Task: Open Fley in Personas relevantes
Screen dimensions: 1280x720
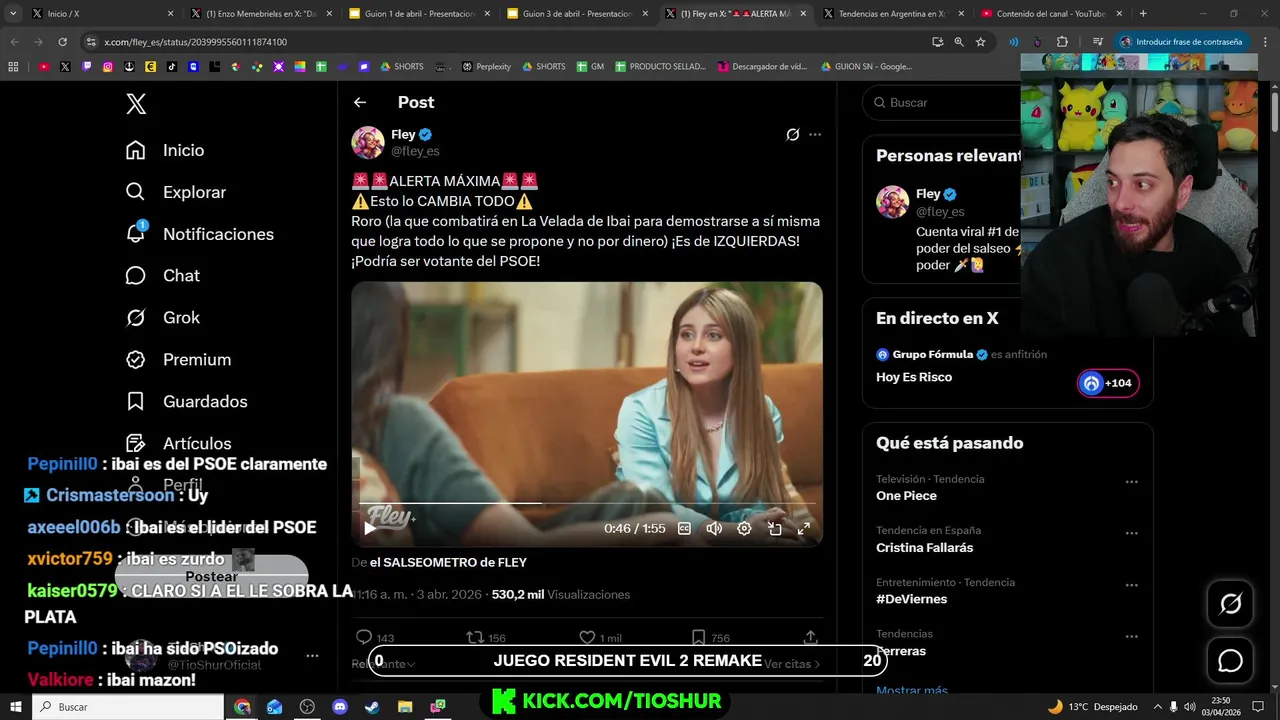Action: point(928,194)
